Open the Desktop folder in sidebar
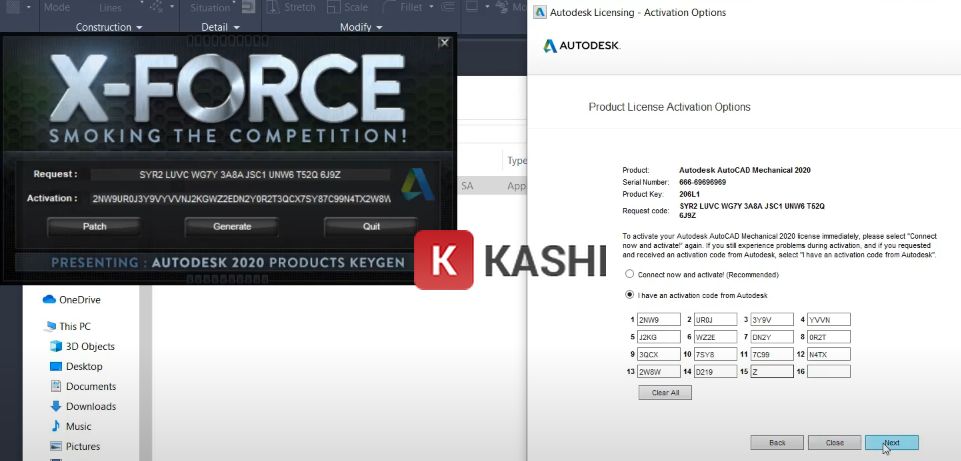This screenshot has width=961, height=461. point(84,366)
